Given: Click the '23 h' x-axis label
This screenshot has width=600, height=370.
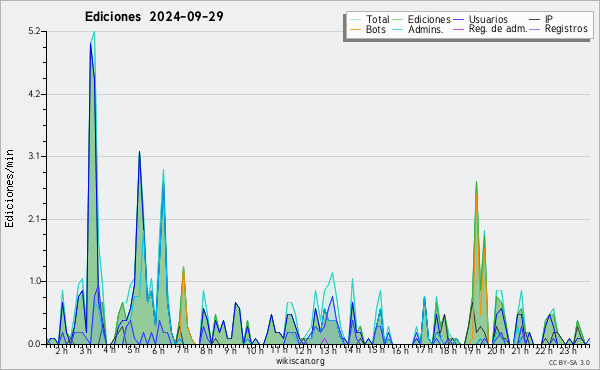Looking at the screenshot, I should (568, 351).
